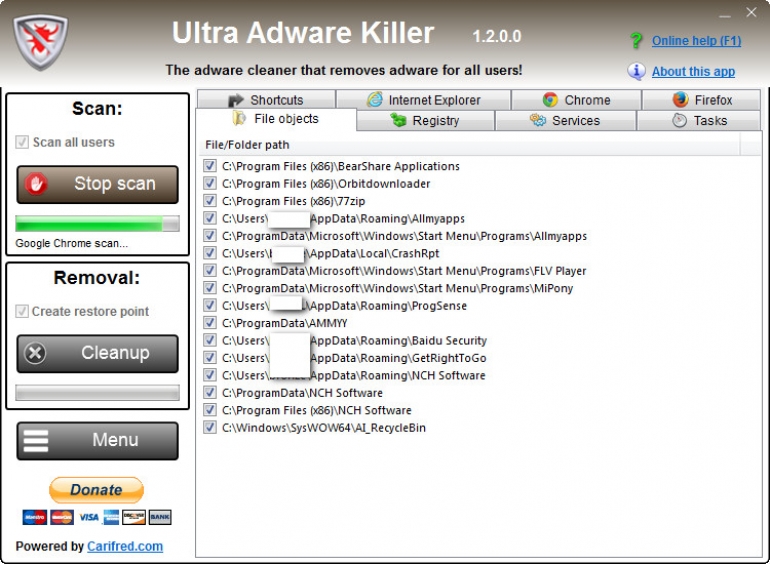
Task: Uncheck the Baidu Security entry checkbox
Action: tap(210, 340)
